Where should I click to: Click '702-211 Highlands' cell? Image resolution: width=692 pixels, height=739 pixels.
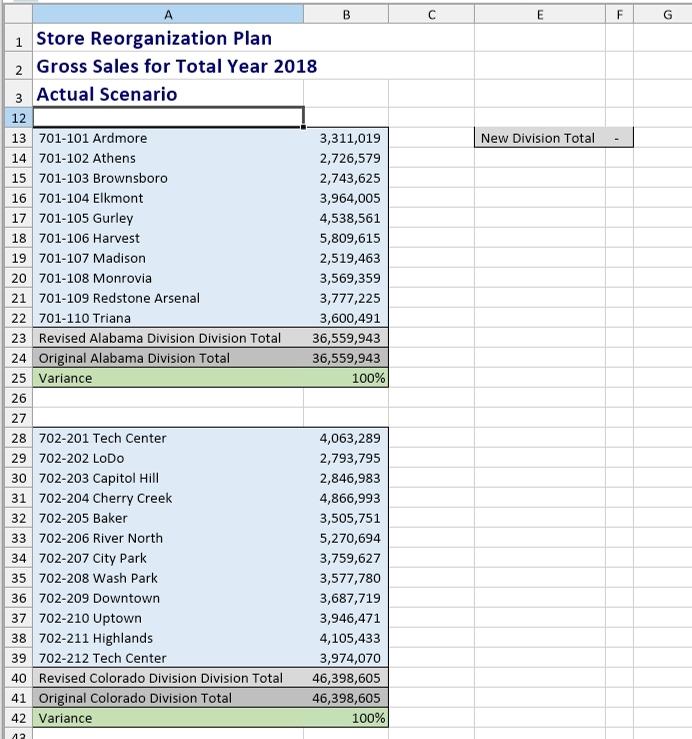pos(168,638)
